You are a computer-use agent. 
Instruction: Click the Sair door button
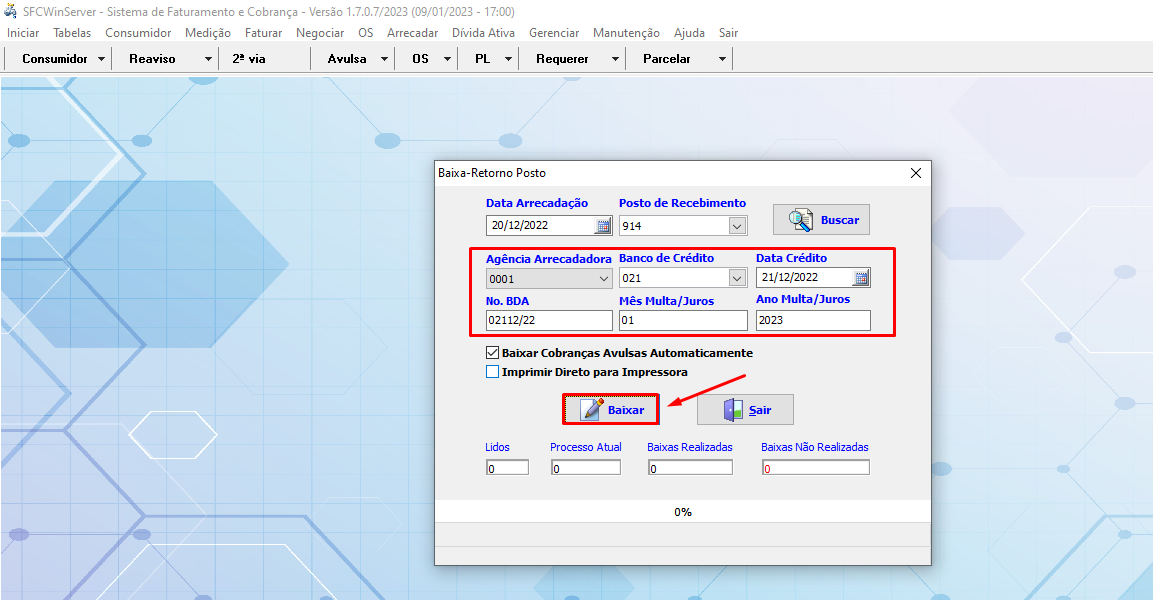click(745, 410)
